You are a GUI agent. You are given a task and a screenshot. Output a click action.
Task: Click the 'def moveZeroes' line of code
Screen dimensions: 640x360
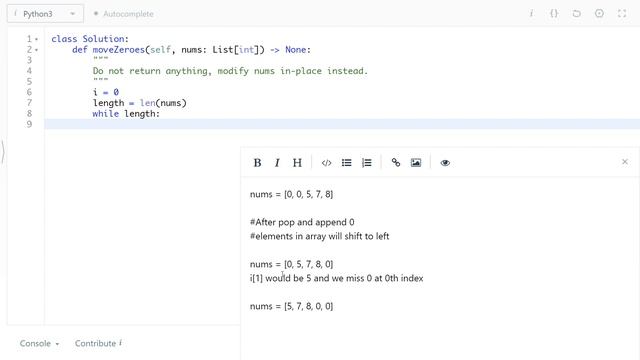click(191, 50)
